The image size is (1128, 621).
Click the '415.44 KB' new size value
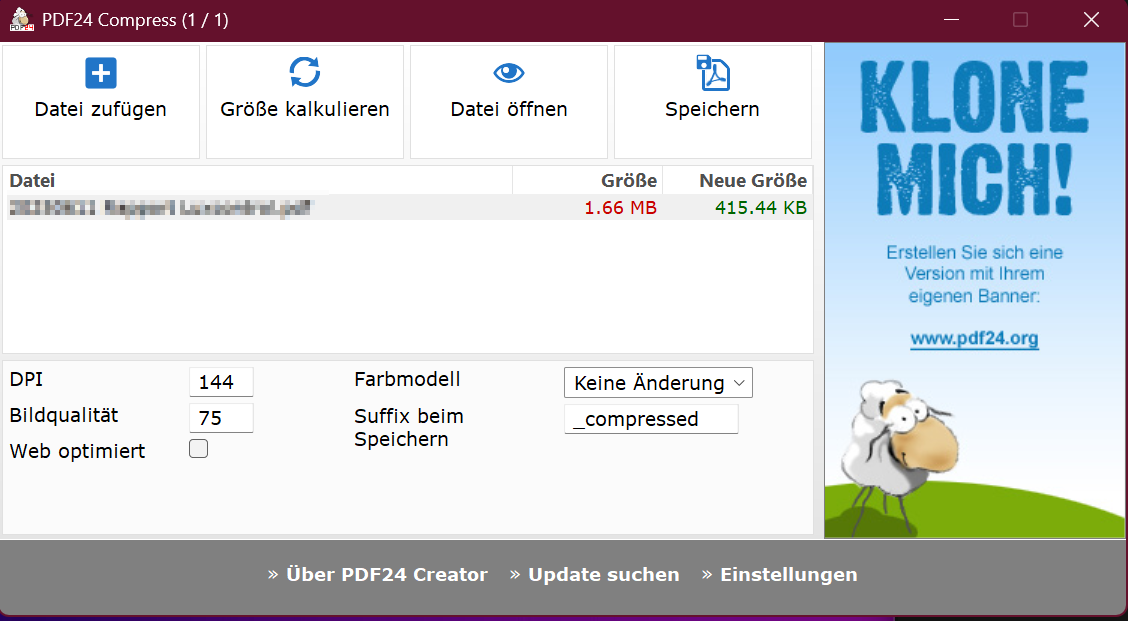tap(760, 208)
